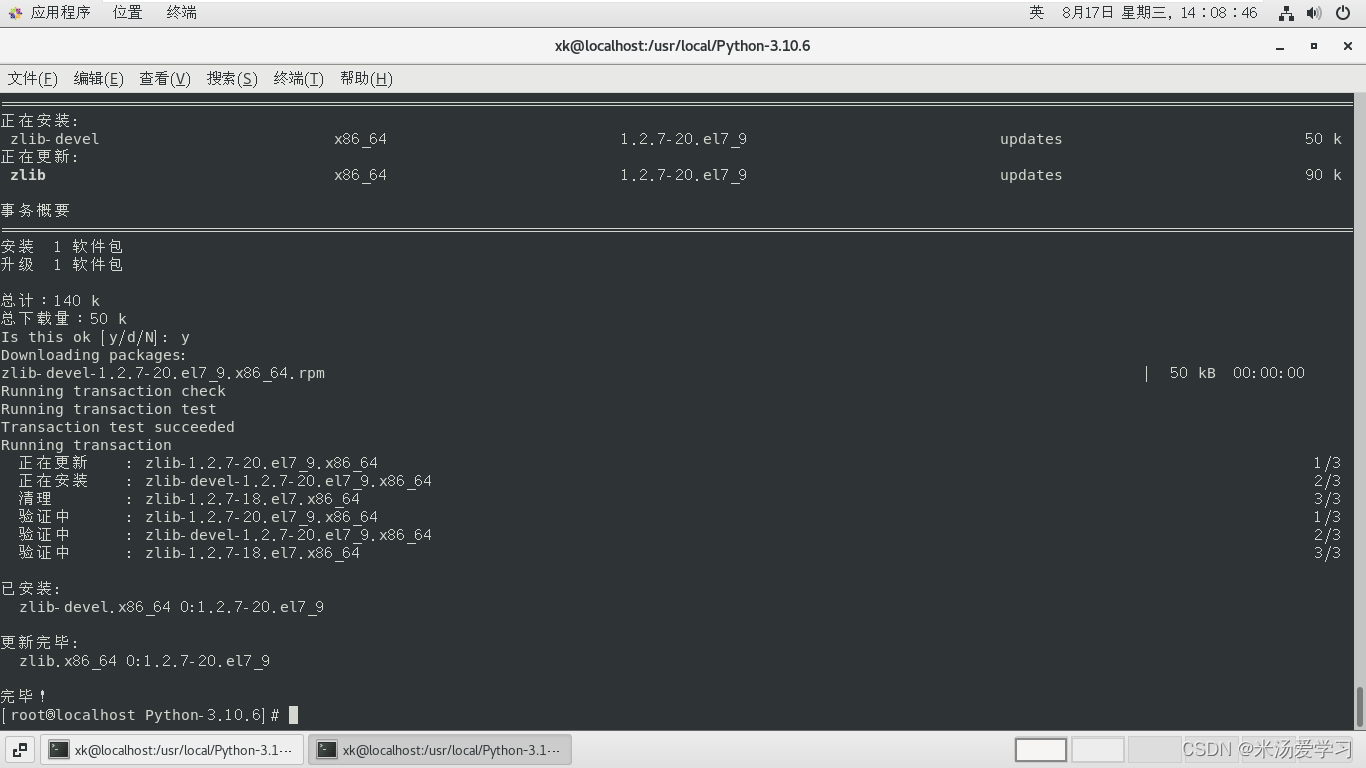Click the '90 k' size value
Viewport: 1366px width, 768px height.
coord(1323,175)
